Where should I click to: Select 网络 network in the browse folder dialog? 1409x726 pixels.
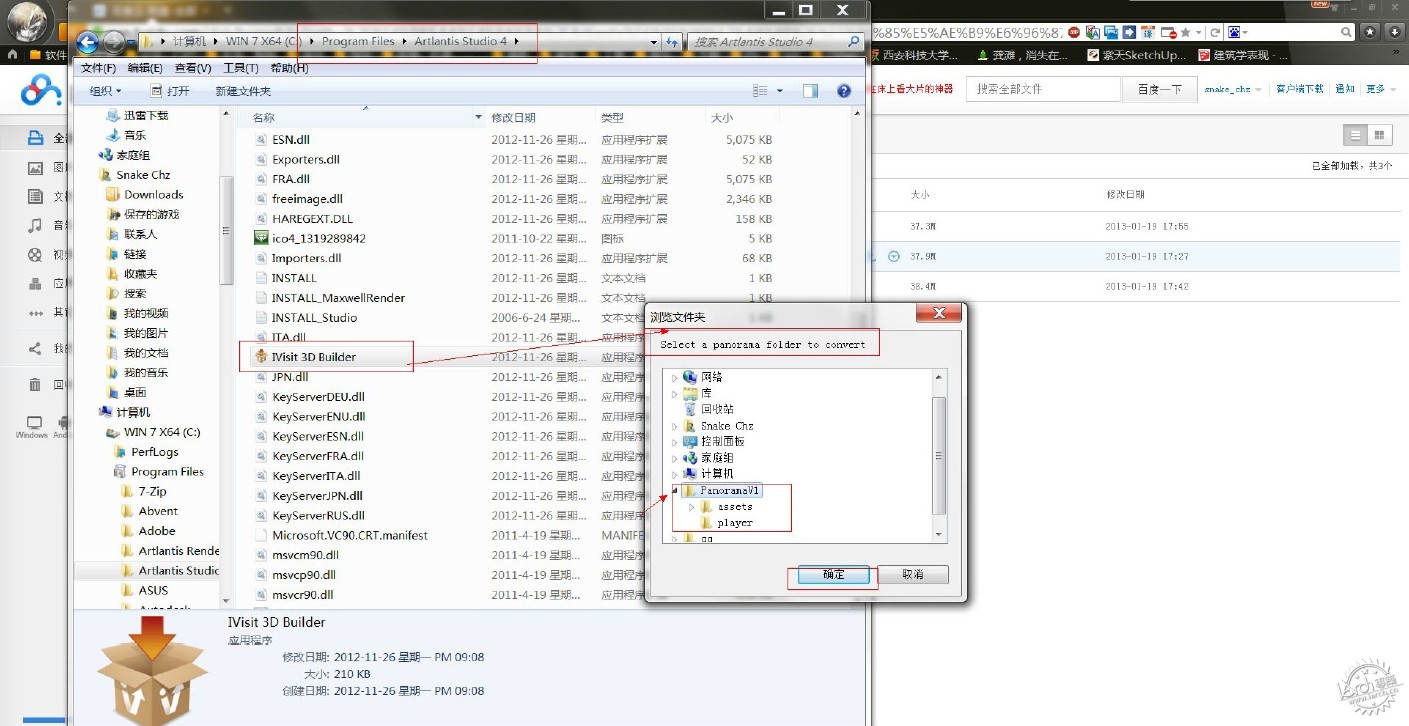(x=703, y=377)
